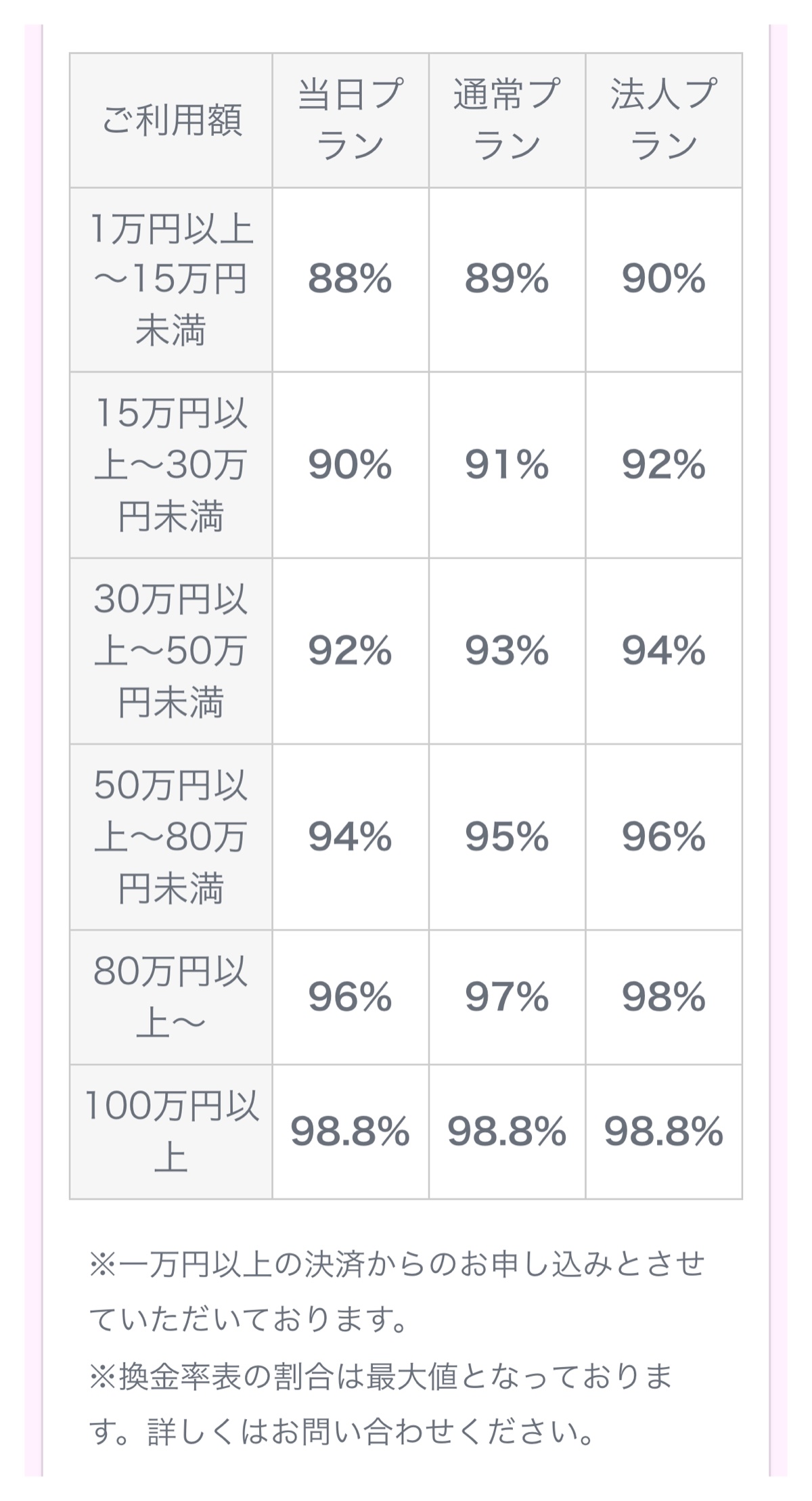
Task: Click the 97% rate cell
Action: 507,998
